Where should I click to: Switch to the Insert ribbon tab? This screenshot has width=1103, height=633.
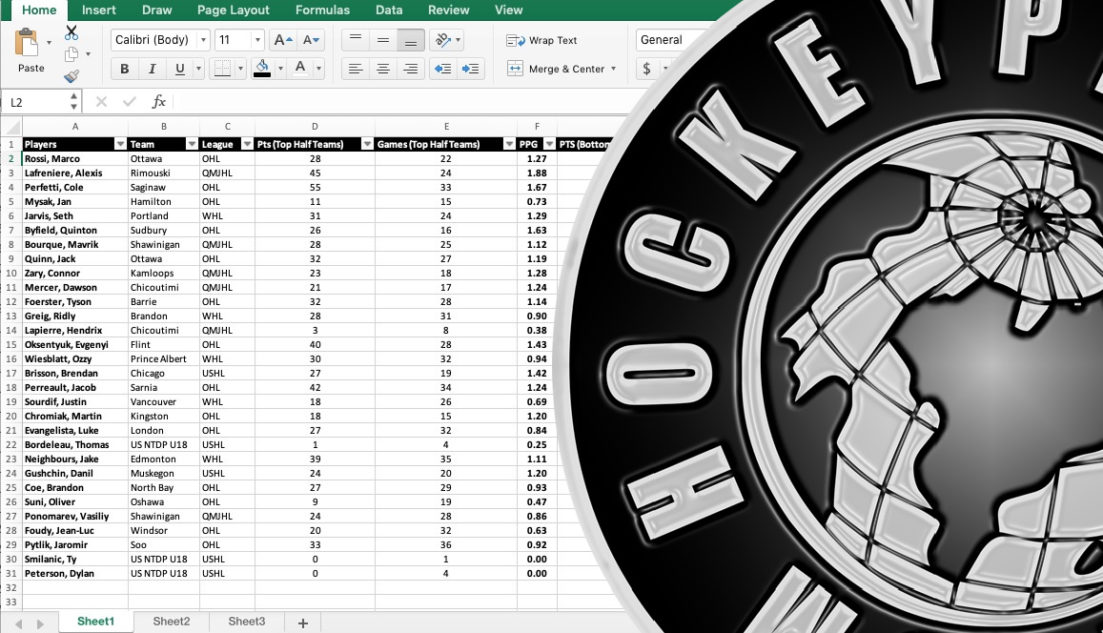tap(98, 10)
